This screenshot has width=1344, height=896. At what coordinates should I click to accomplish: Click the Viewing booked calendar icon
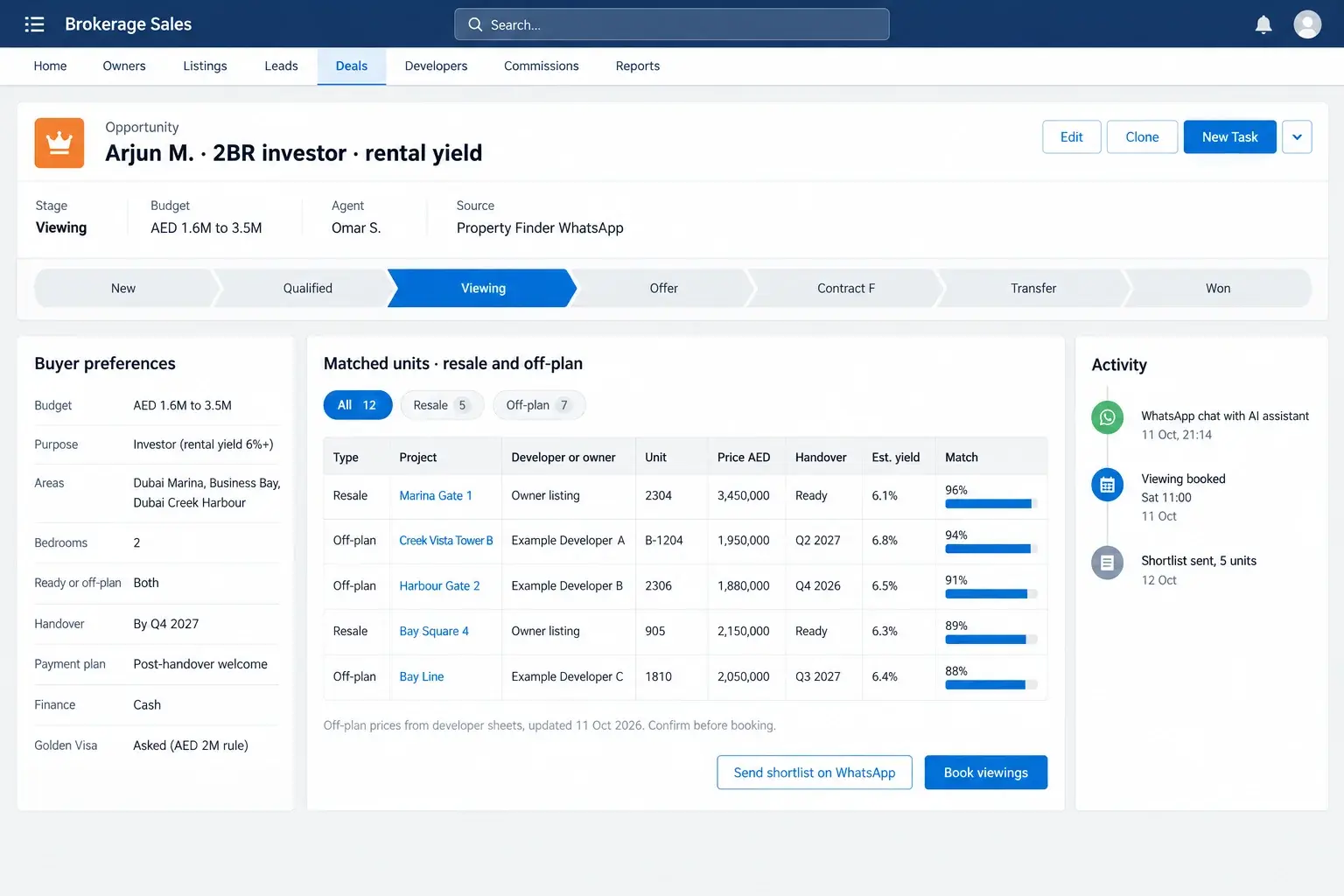tap(1107, 485)
